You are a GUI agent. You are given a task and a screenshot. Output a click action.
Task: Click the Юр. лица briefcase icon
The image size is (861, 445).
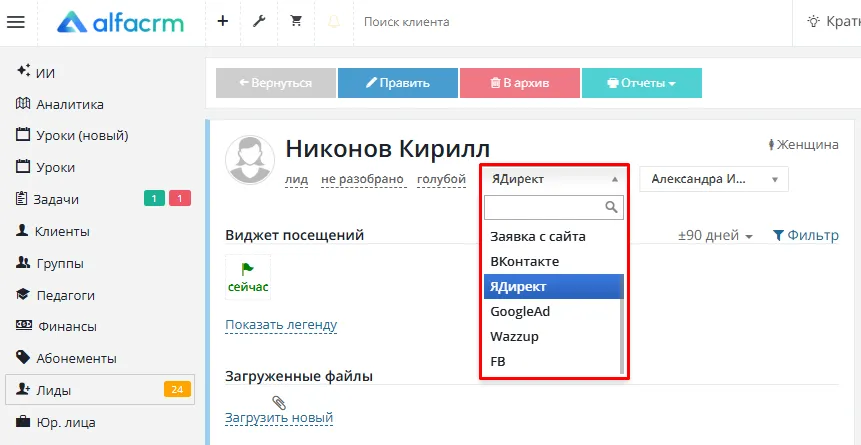pos(23,422)
